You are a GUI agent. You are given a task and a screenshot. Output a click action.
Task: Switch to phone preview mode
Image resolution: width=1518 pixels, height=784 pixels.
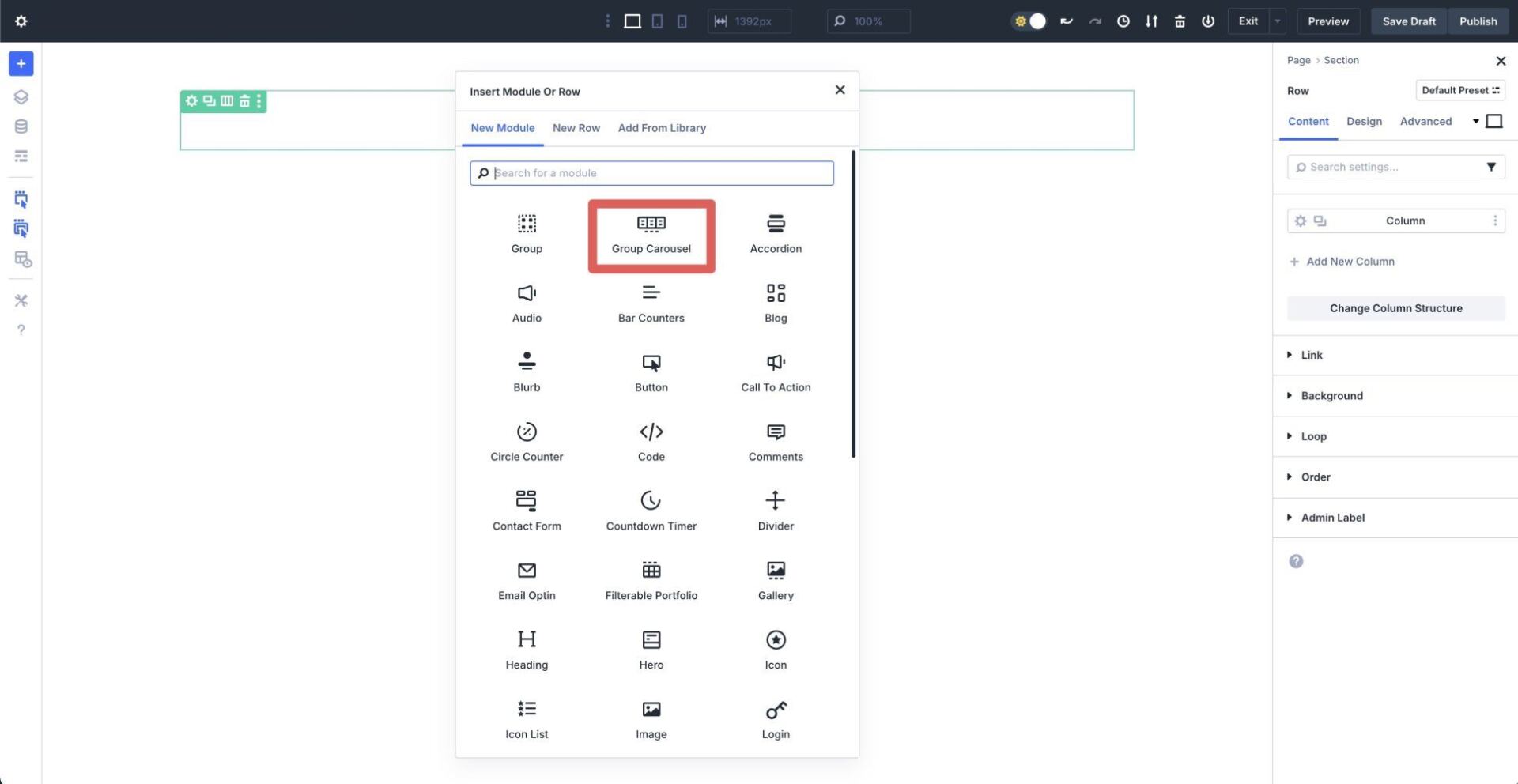[682, 21]
